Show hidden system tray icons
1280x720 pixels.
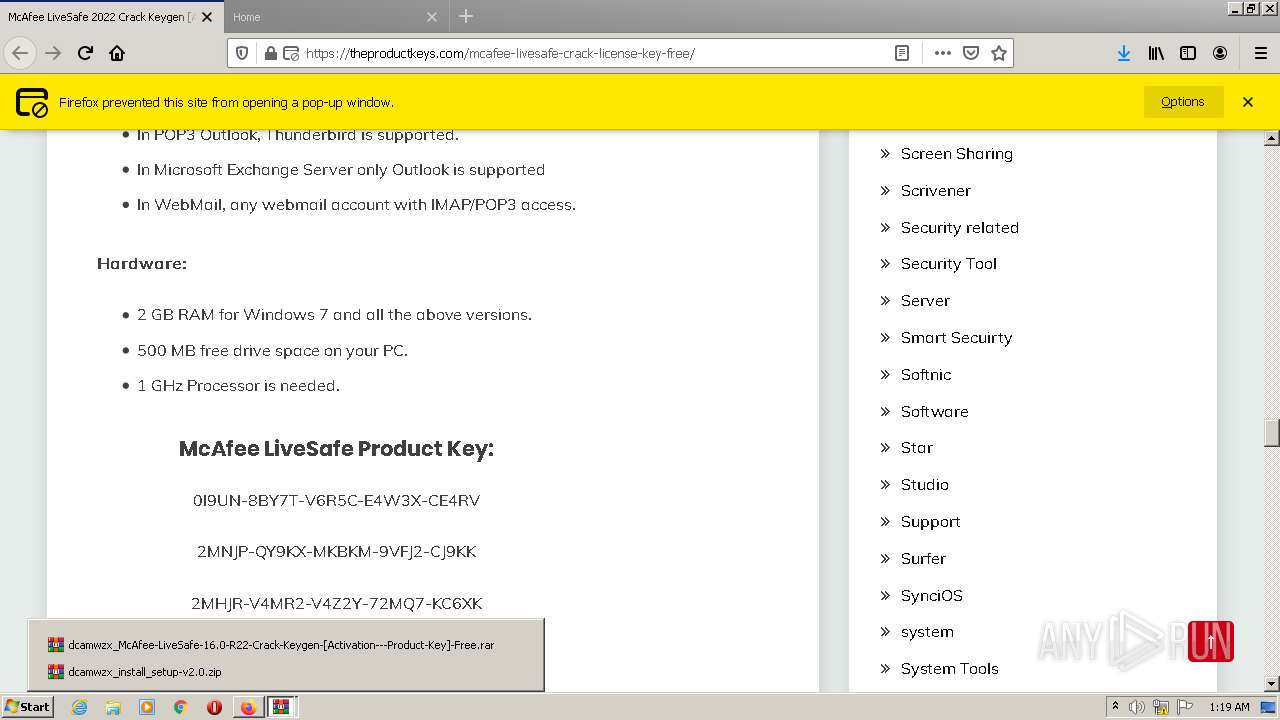coord(1115,707)
